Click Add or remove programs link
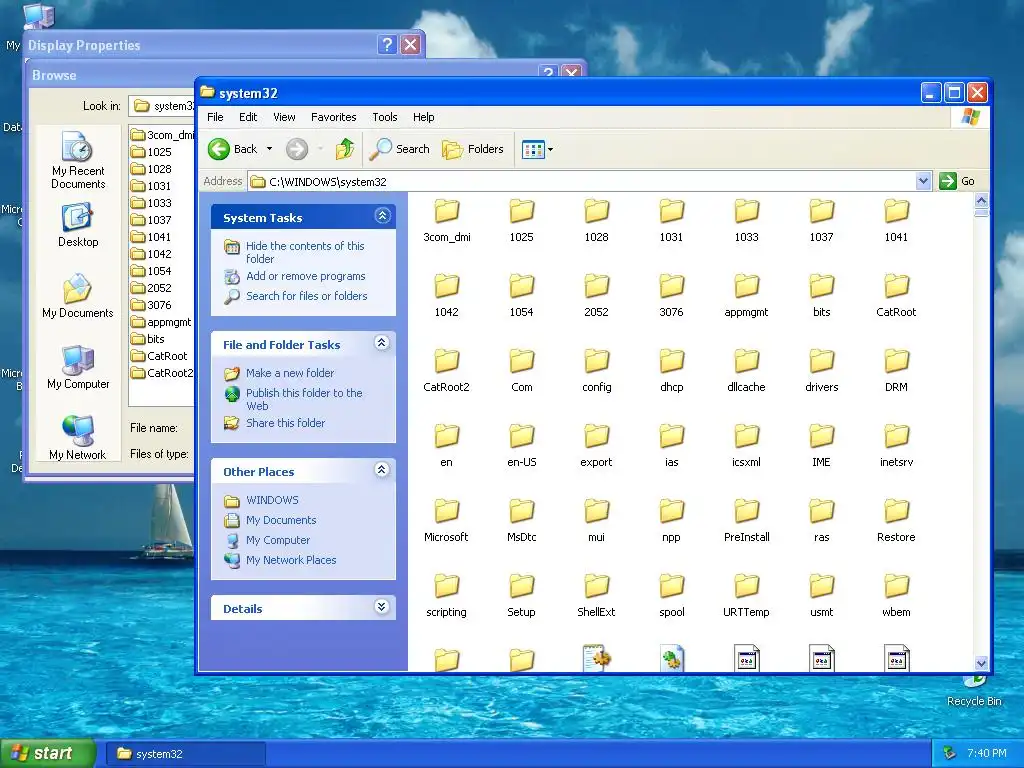Image resolution: width=1024 pixels, height=768 pixels. 305,276
